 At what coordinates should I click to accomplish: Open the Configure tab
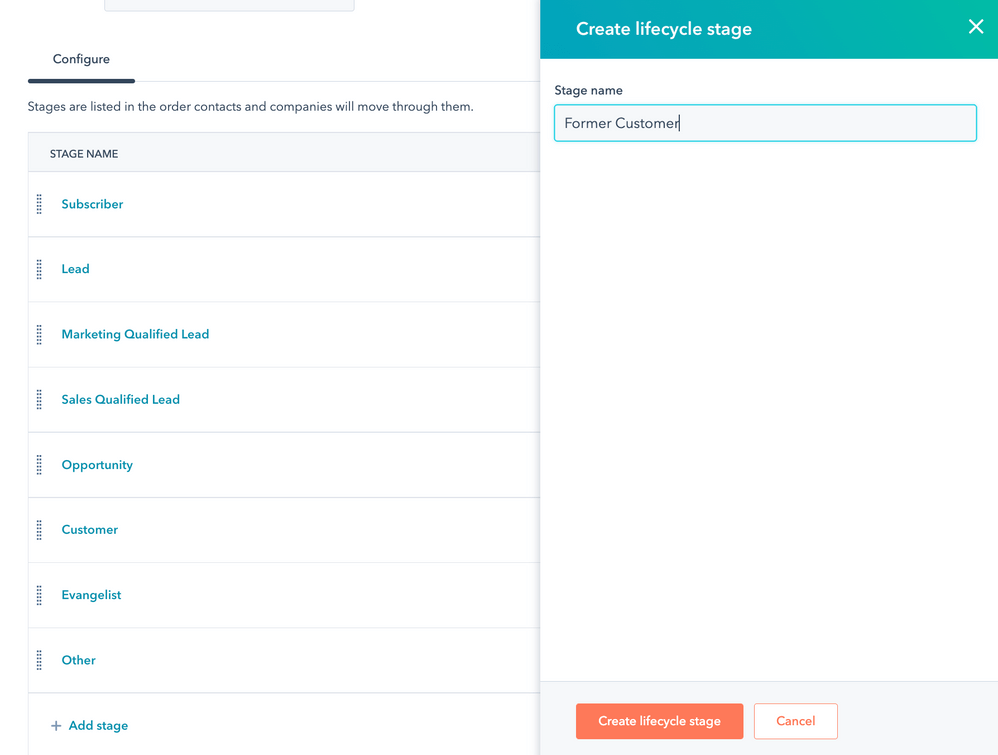click(x=81, y=59)
